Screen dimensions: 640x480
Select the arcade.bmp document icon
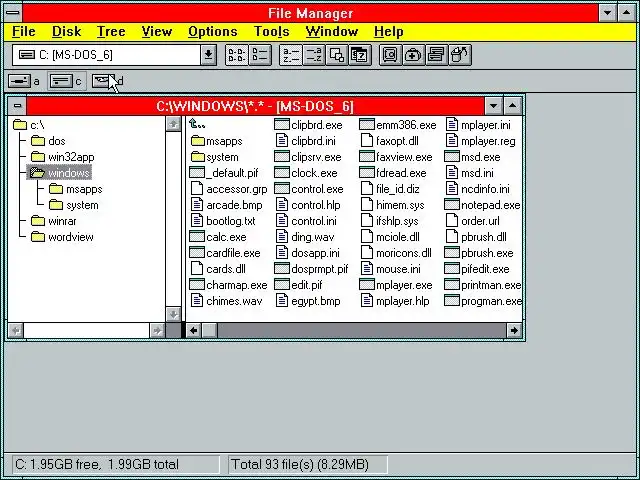tap(197, 204)
